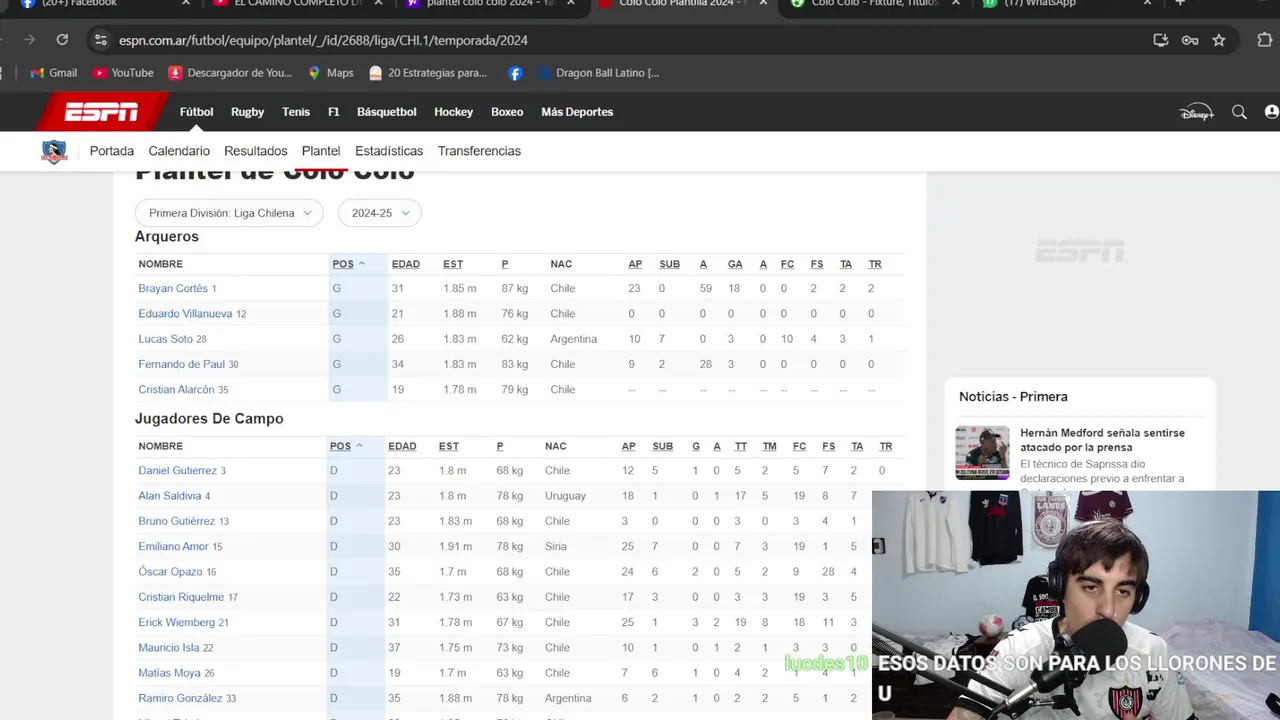This screenshot has width=1280, height=720.
Task: Open Fernando de Paul player page
Action: pos(182,364)
